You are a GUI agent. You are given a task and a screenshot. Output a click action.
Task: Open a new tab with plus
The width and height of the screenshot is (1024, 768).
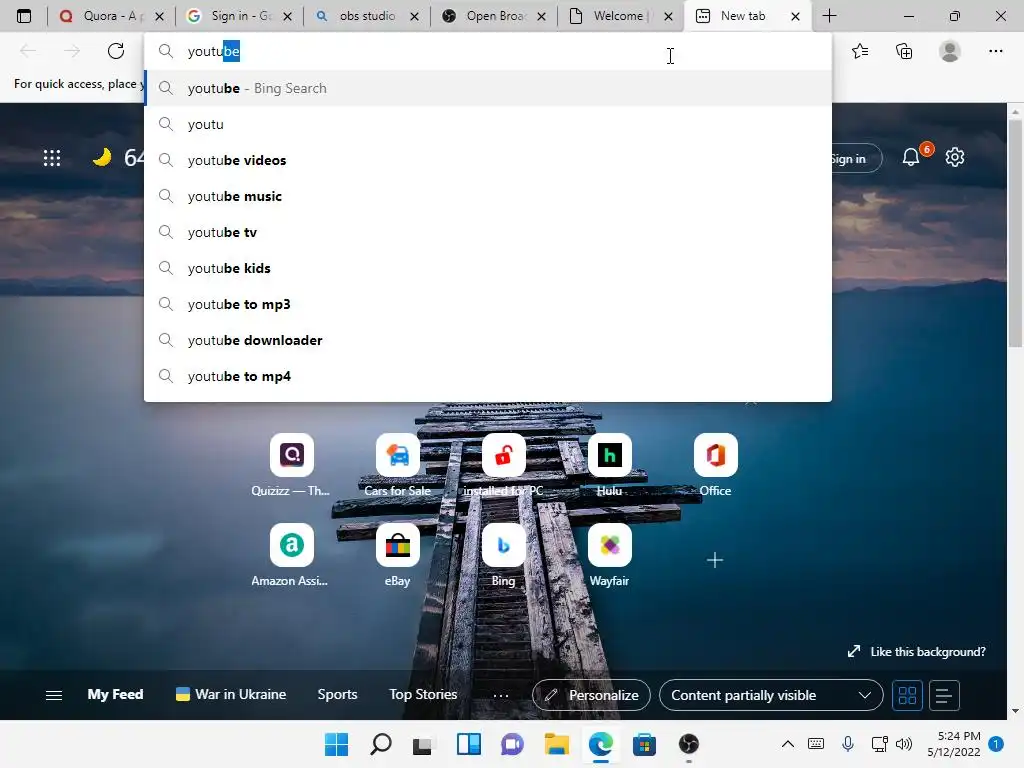tap(829, 16)
